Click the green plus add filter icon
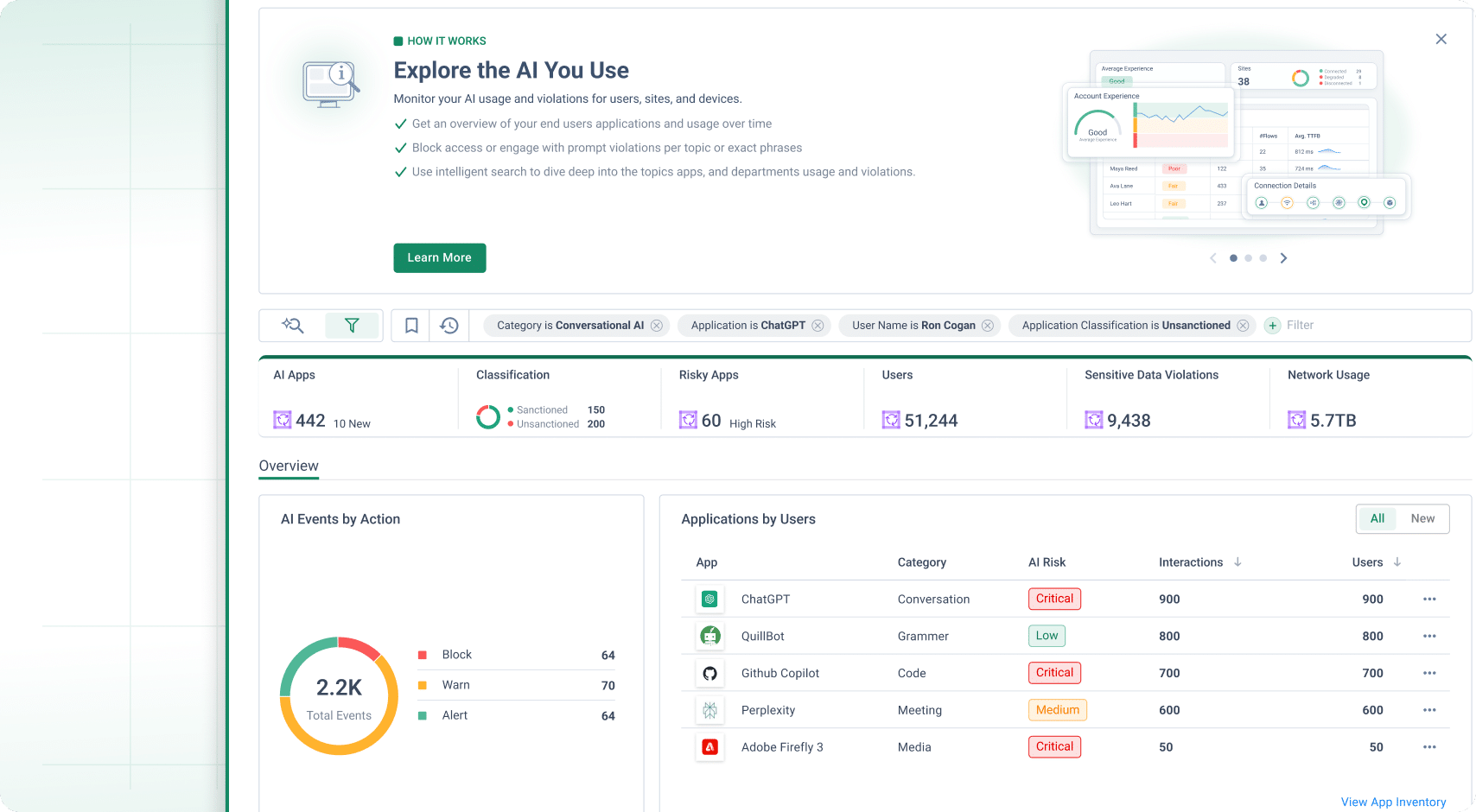 1272,326
